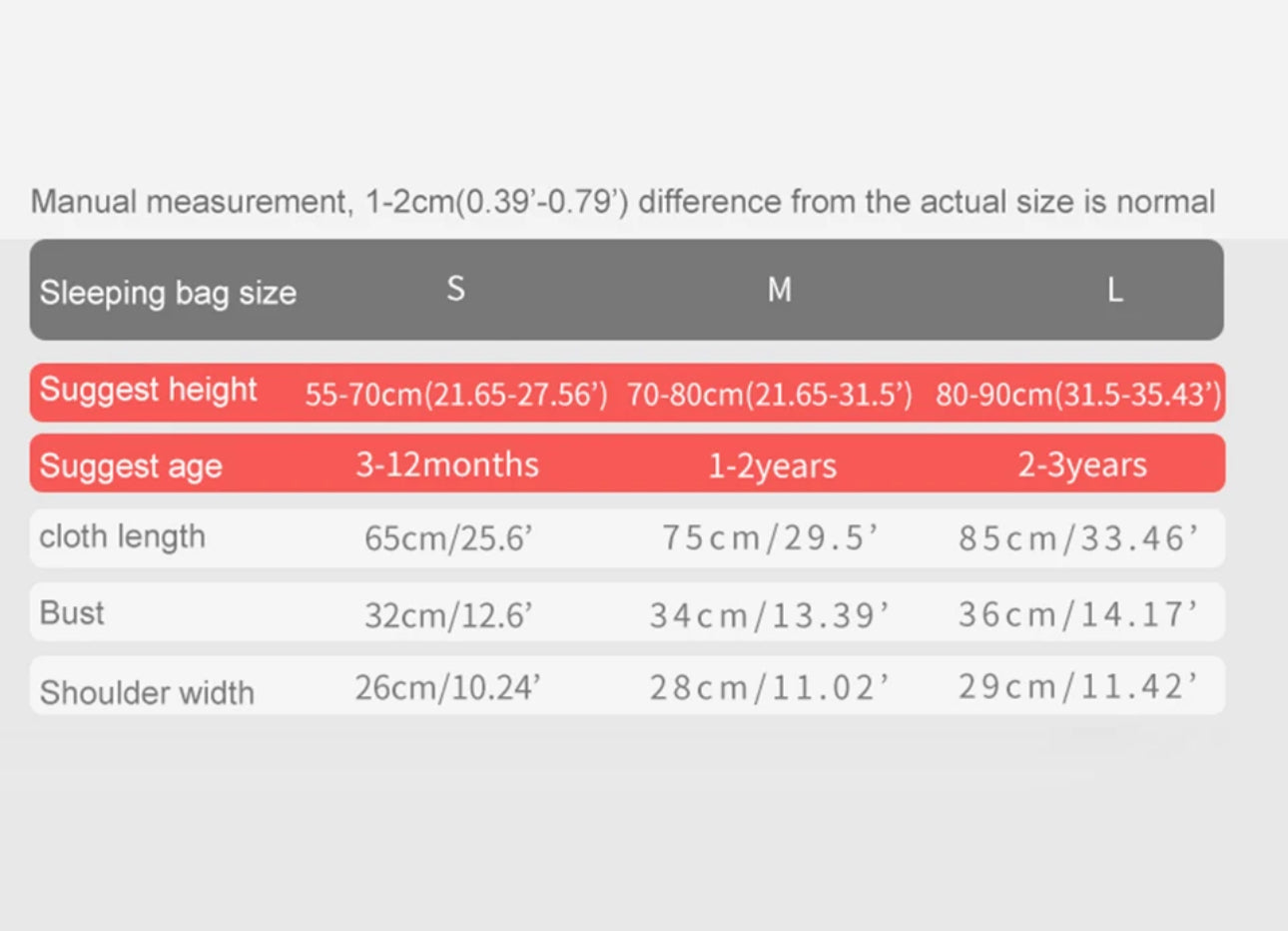Select the 3-12months age cell

pos(447,465)
